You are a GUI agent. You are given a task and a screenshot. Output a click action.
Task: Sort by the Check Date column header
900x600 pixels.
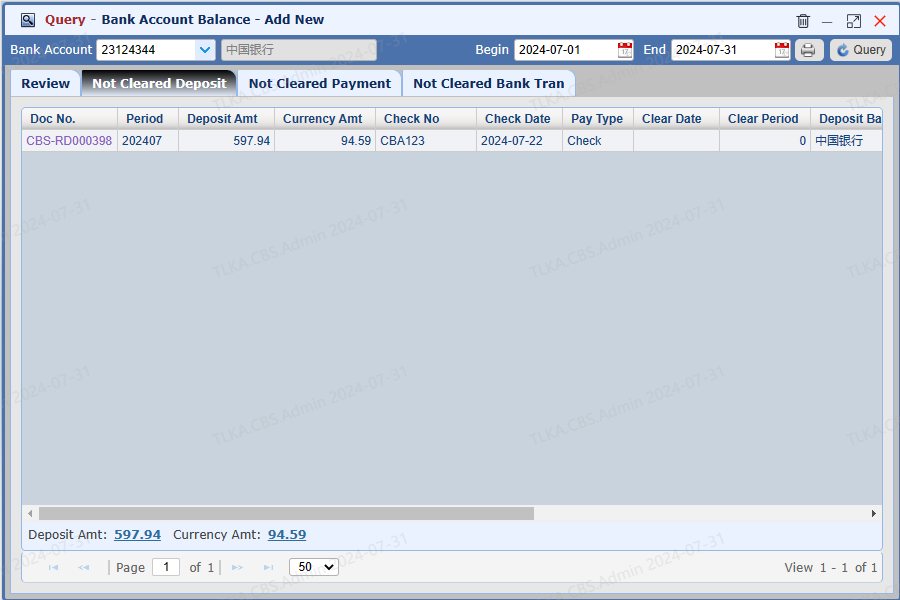click(519, 119)
